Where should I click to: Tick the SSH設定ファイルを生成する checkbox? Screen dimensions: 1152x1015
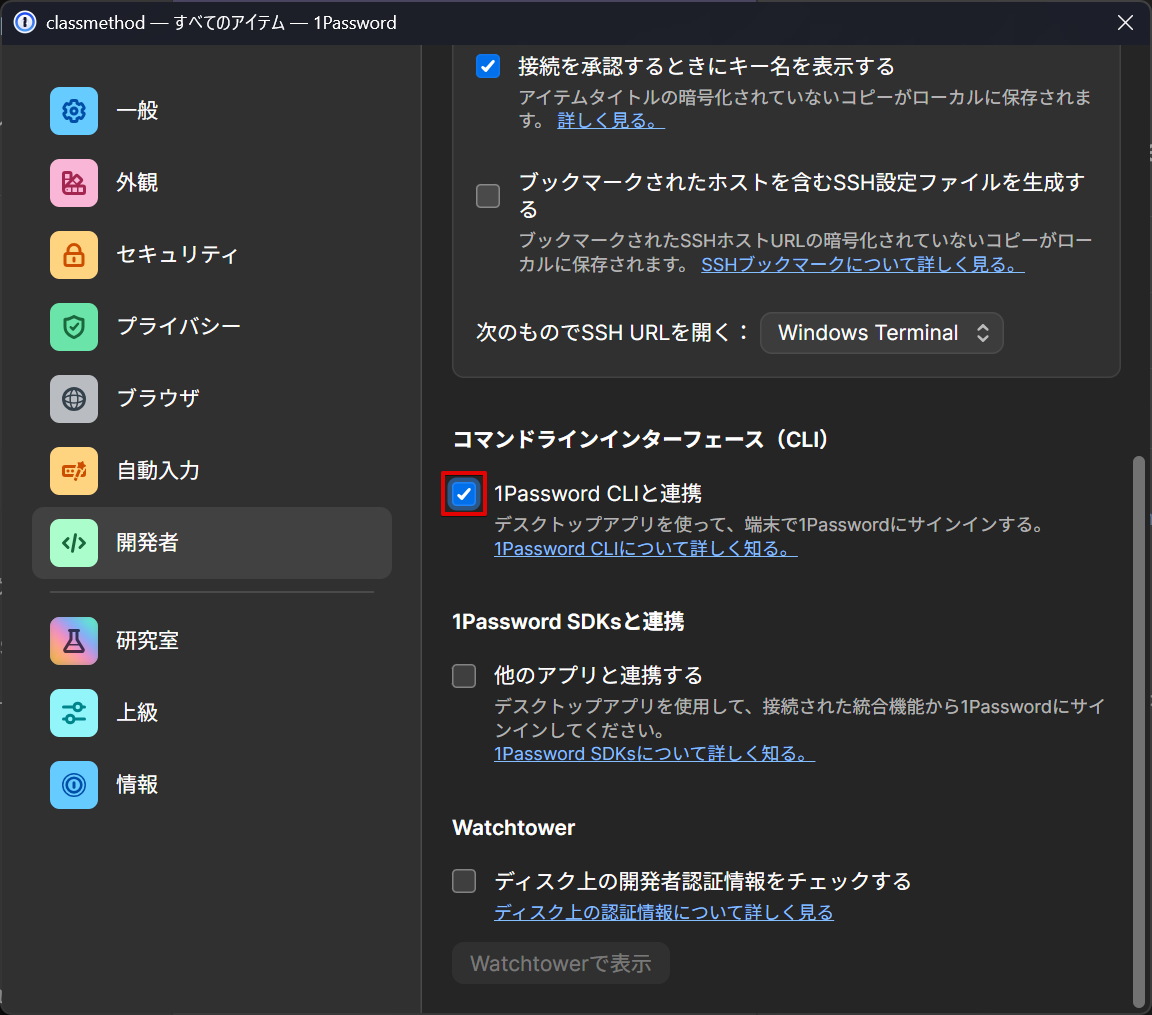pos(488,196)
